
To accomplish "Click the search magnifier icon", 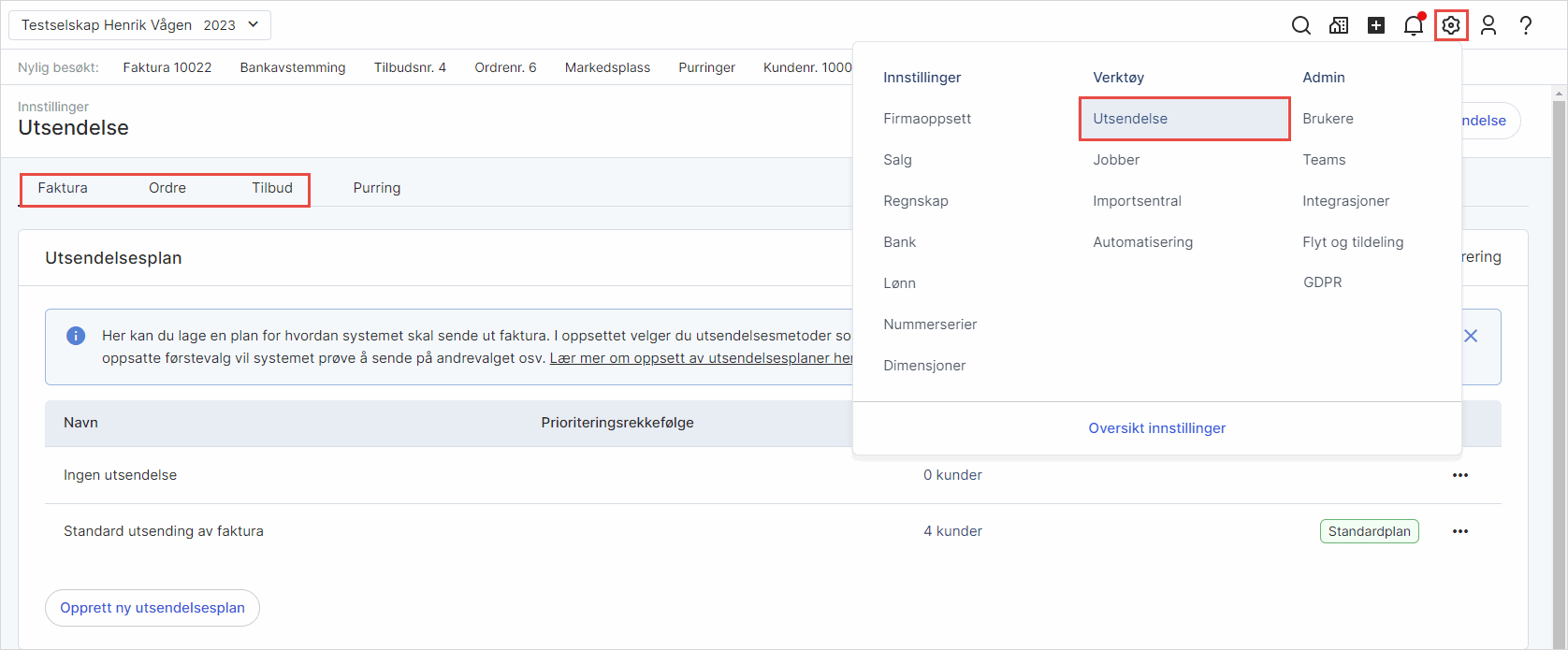I will coord(1300,26).
